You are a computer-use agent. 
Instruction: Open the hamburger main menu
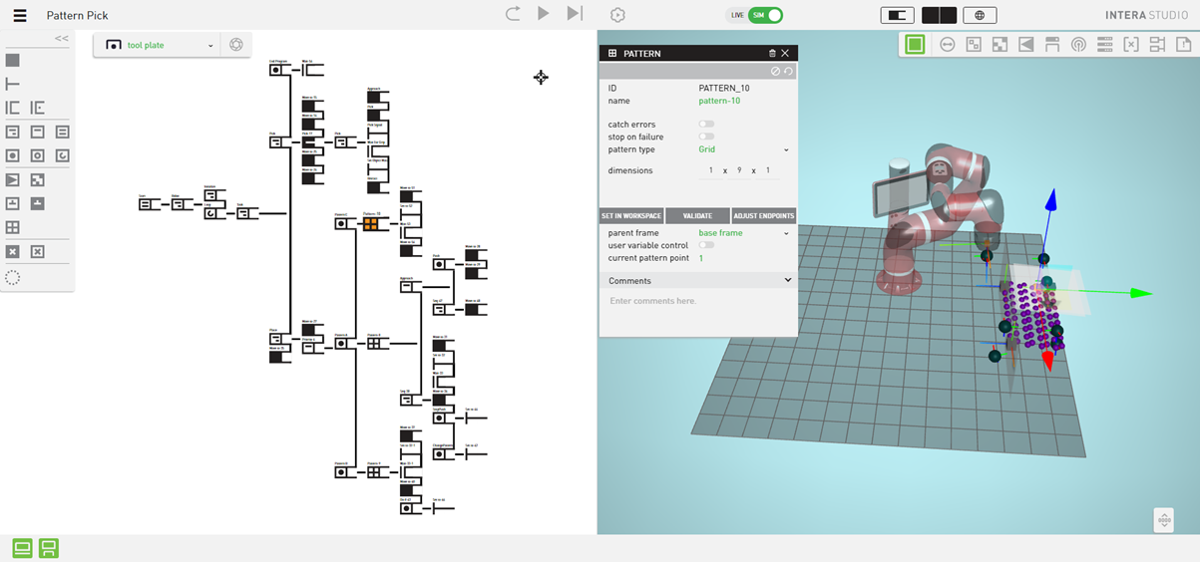coord(20,15)
